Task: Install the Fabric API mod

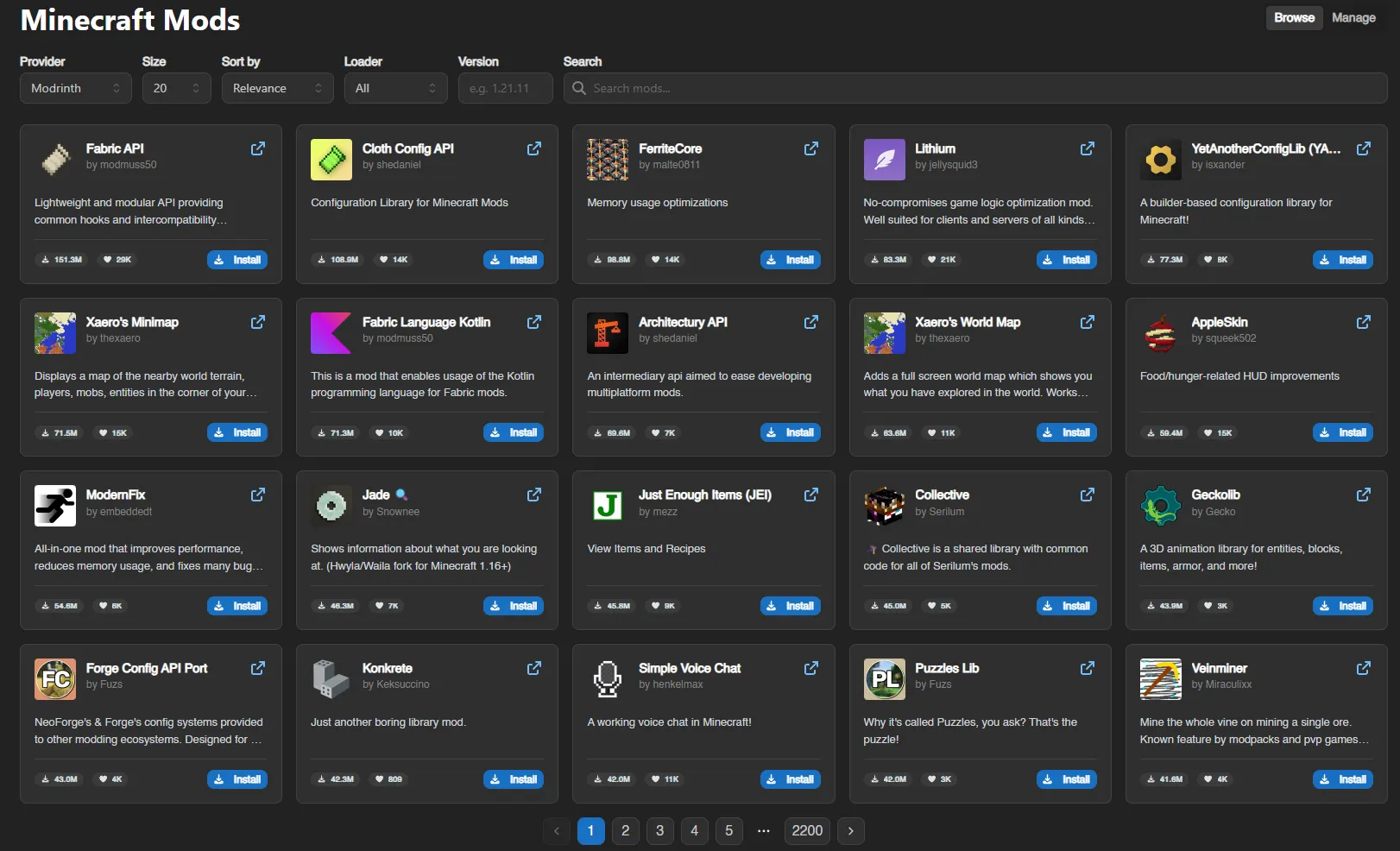Action: click(x=237, y=260)
